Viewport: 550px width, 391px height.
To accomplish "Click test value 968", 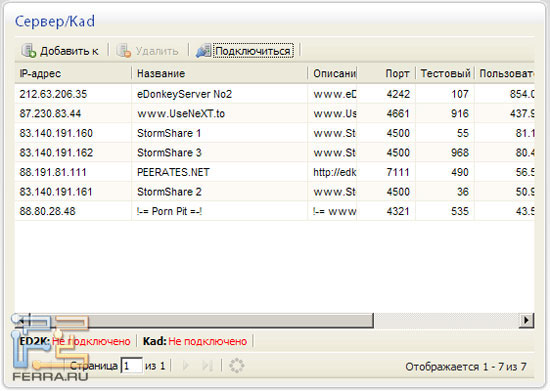I will 460,153.
